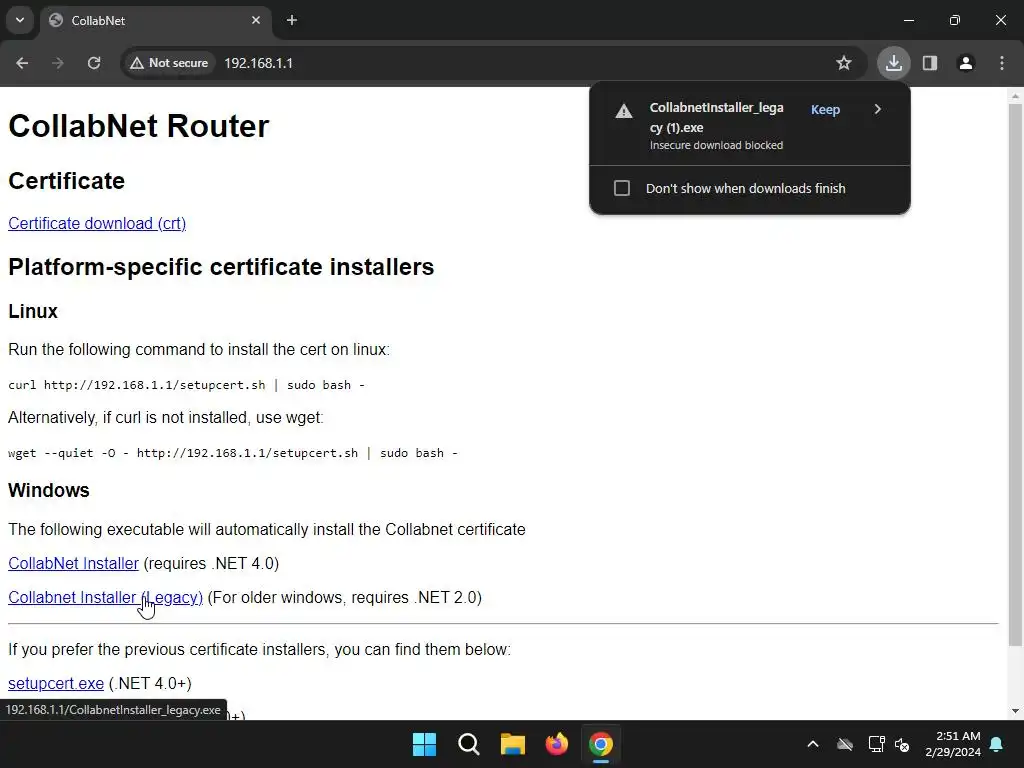Minimize the Chrome window

coord(909,20)
